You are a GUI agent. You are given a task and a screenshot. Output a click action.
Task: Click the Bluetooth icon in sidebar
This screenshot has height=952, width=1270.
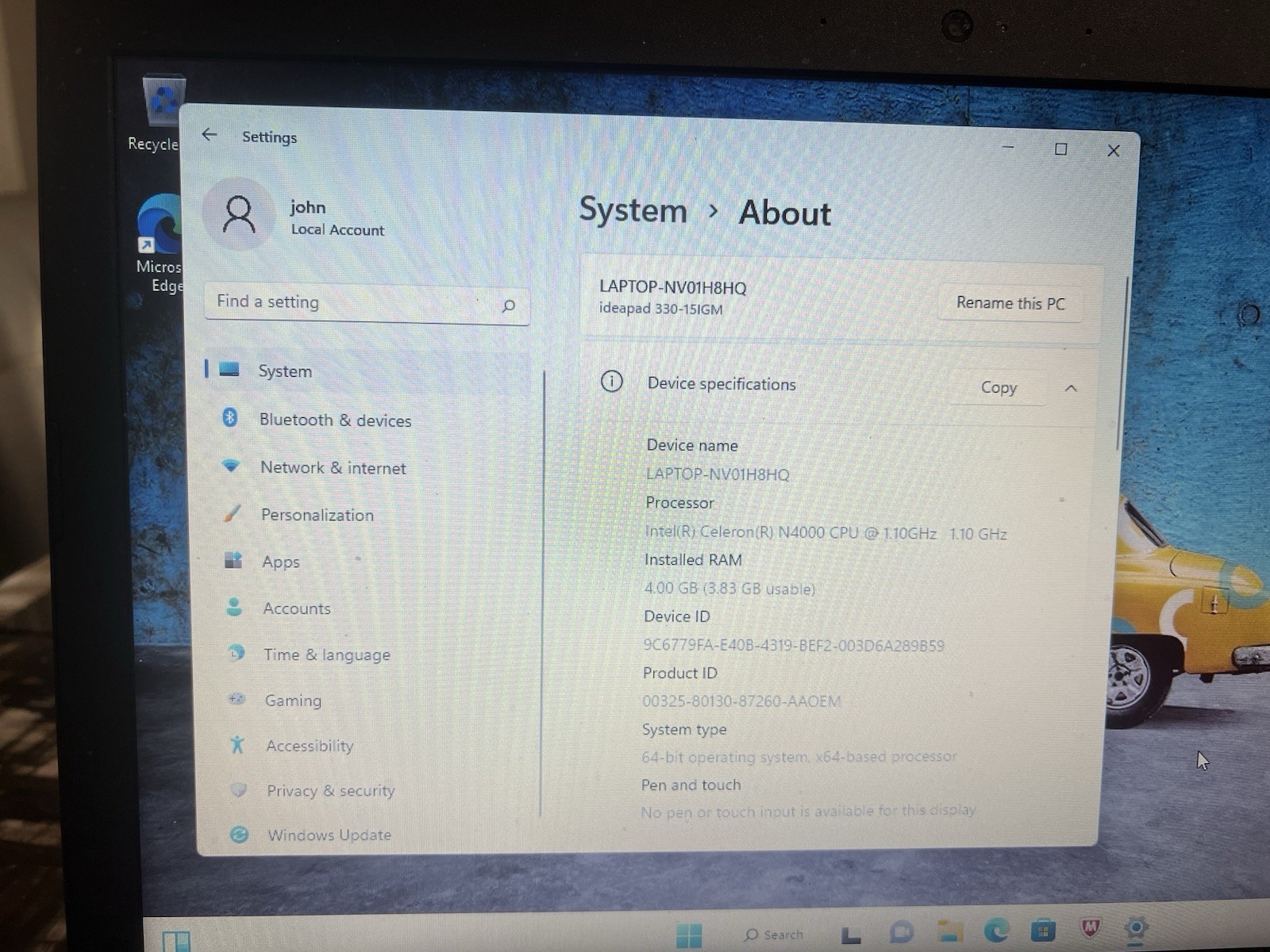pos(230,417)
